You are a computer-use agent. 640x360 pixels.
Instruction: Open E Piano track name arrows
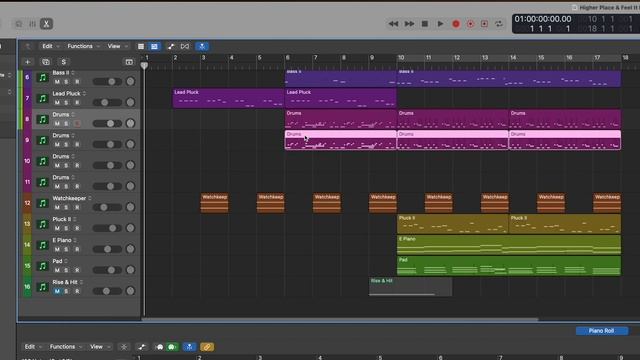pyautogui.click(x=76, y=240)
